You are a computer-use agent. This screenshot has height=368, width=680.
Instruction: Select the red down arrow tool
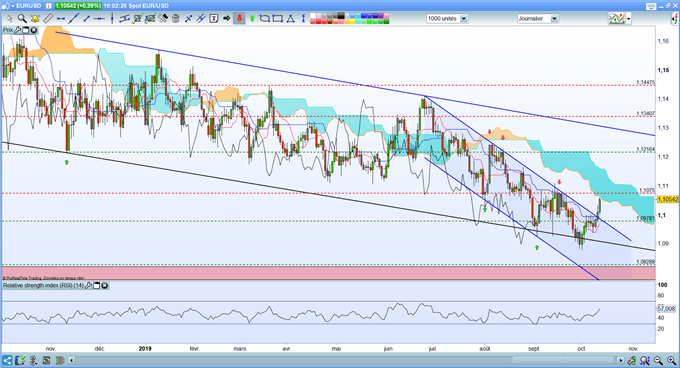240,19
